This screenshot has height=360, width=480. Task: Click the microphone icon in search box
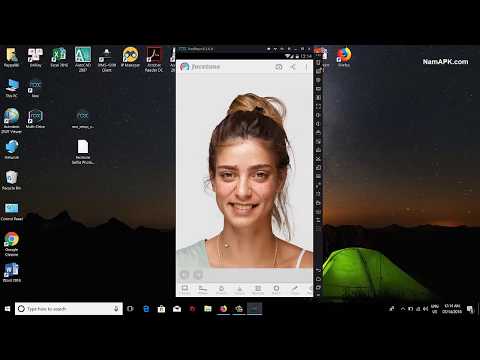[x=116, y=309]
